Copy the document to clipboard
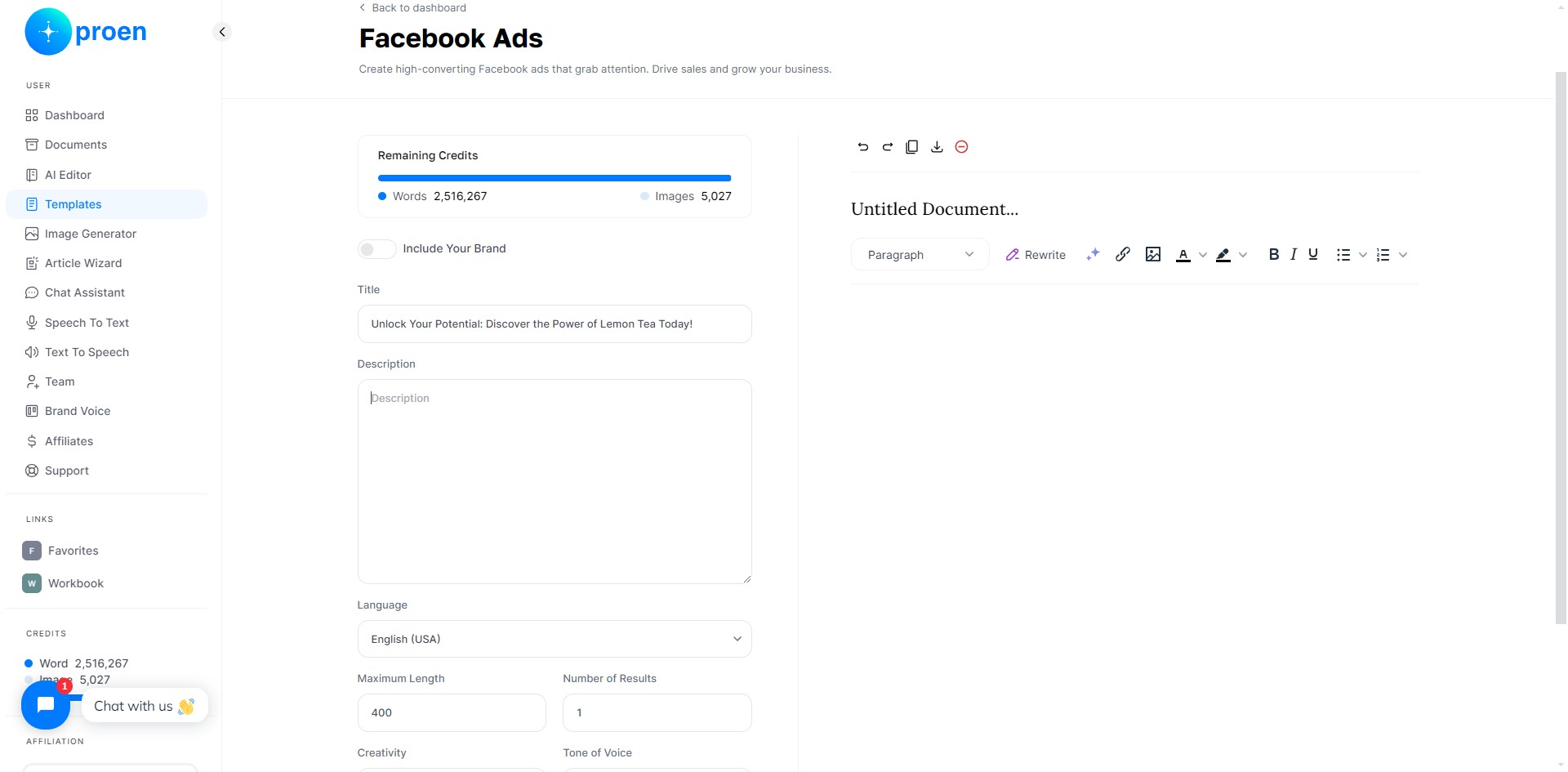Screen dimensions: 1568x772 (x=912, y=147)
